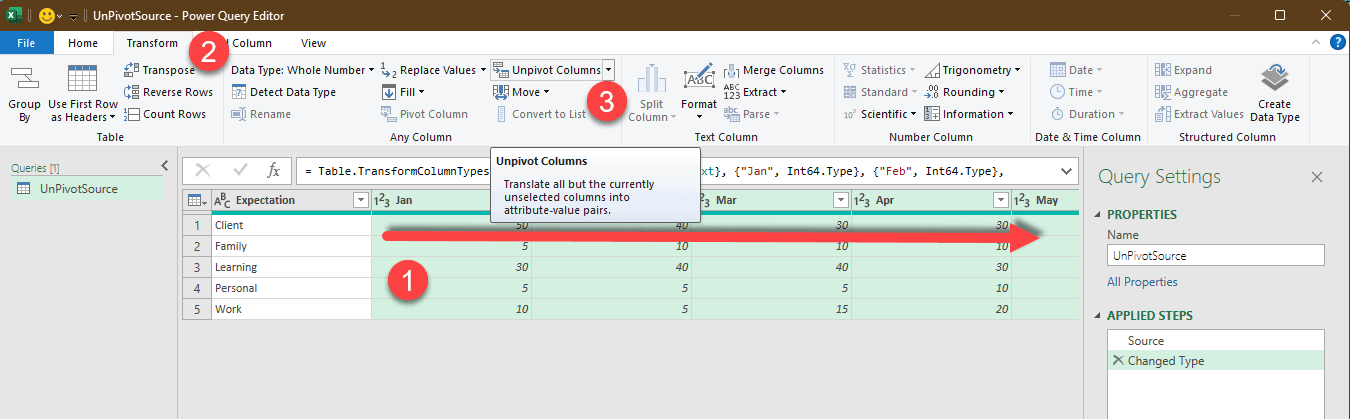This screenshot has height=419, width=1350.
Task: Open the Information dropdown
Action: (x=970, y=114)
